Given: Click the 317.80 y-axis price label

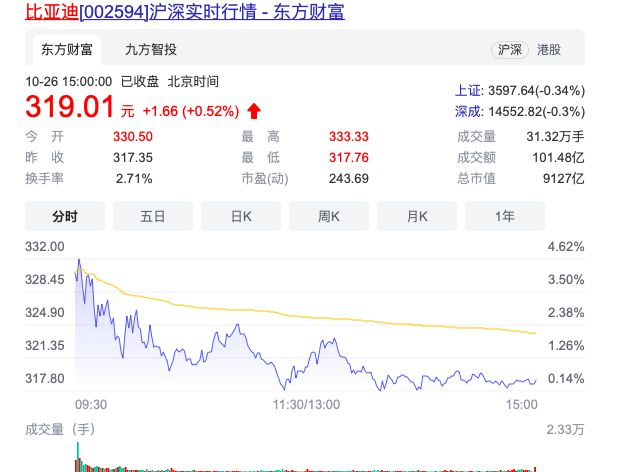Looking at the screenshot, I should click(45, 378).
